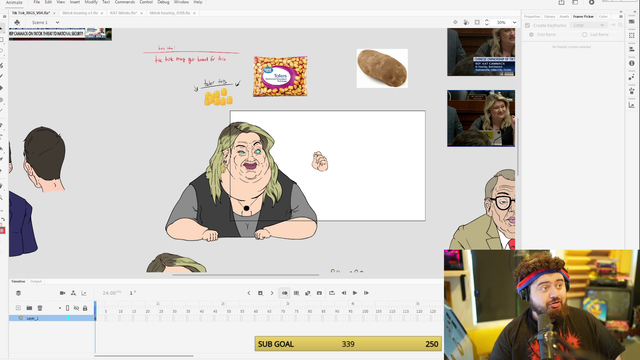
Task: Add a new layer with the plus icon
Action: coord(18,308)
